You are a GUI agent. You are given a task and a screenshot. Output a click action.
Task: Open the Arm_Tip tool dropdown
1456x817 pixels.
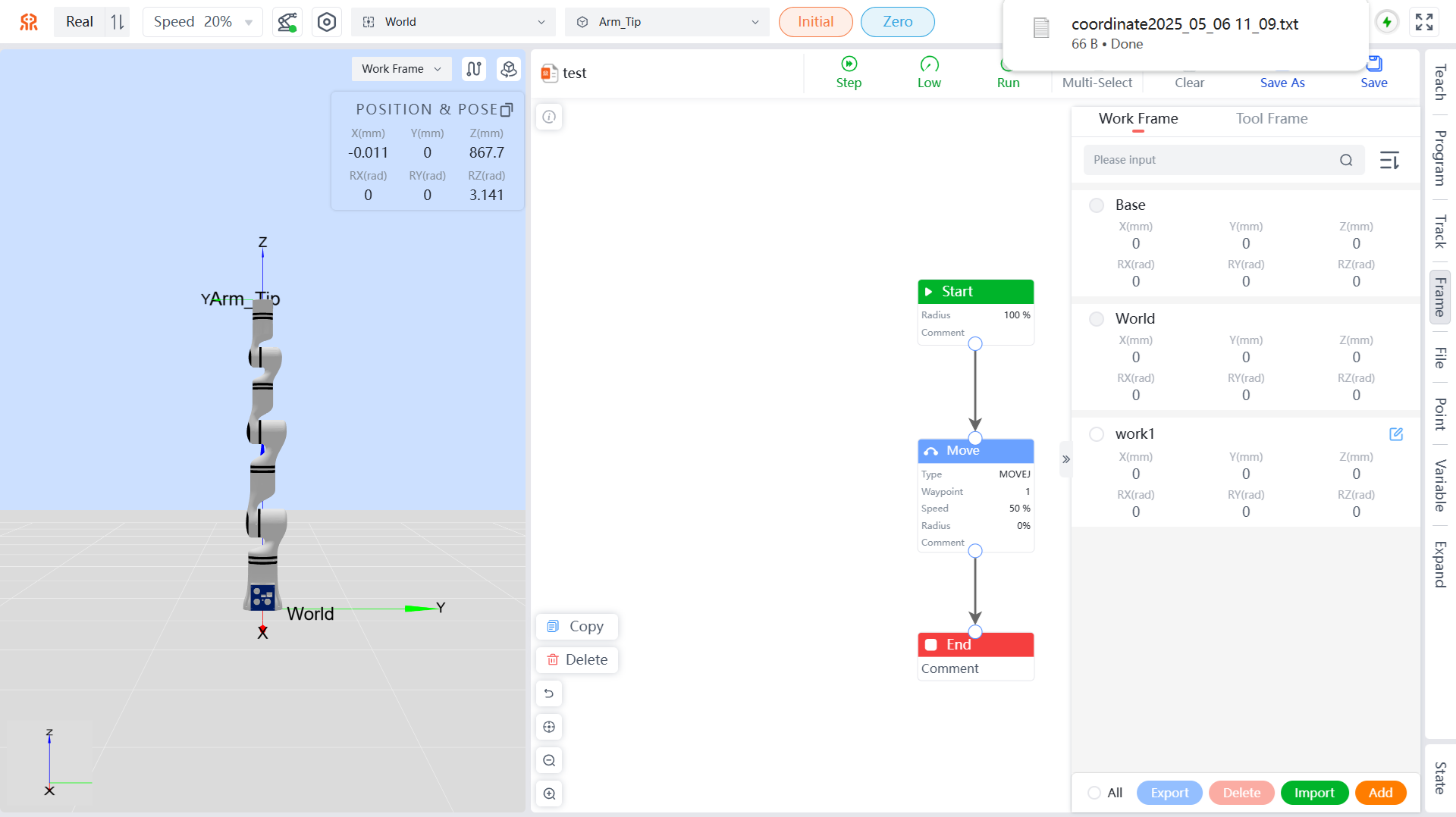tap(667, 22)
